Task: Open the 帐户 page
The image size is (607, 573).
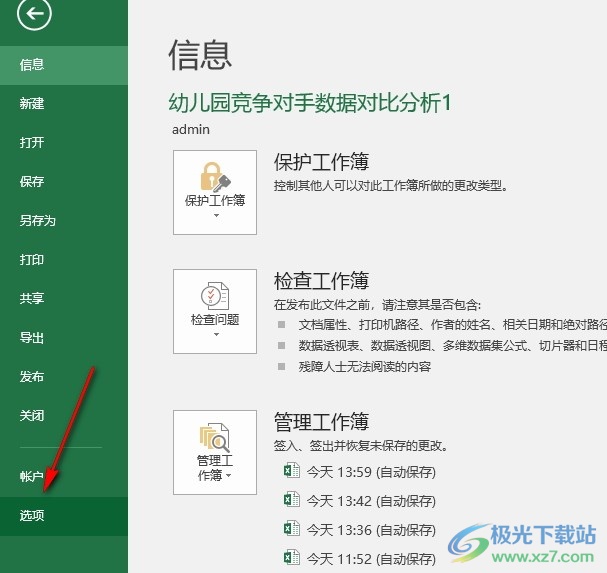Action: pyautogui.click(x=64, y=477)
